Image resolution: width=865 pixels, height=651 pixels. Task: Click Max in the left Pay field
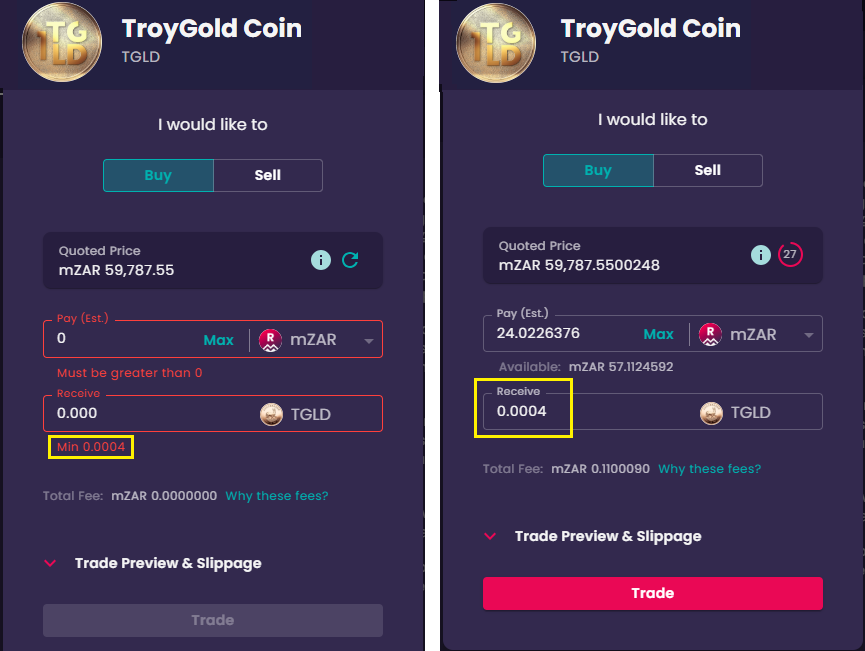click(x=218, y=340)
